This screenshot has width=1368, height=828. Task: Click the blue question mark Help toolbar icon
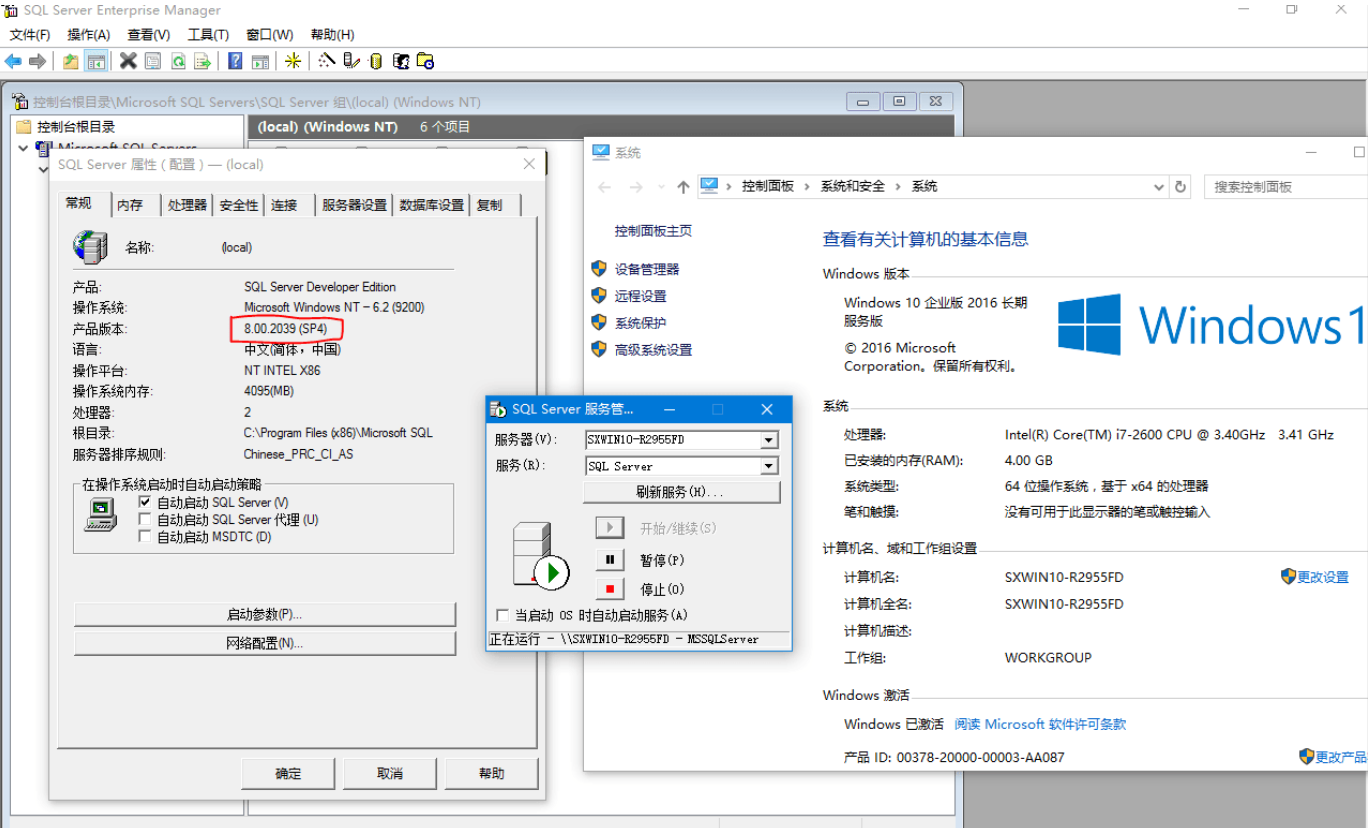click(x=235, y=61)
